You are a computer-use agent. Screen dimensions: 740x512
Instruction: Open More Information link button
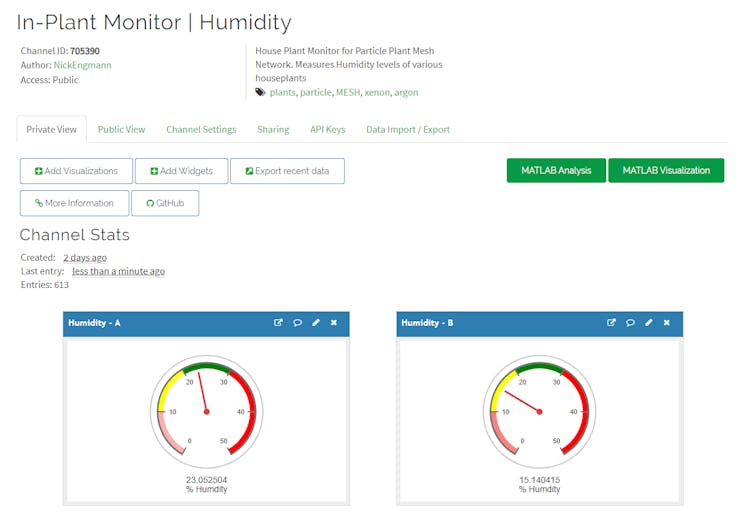coord(74,203)
